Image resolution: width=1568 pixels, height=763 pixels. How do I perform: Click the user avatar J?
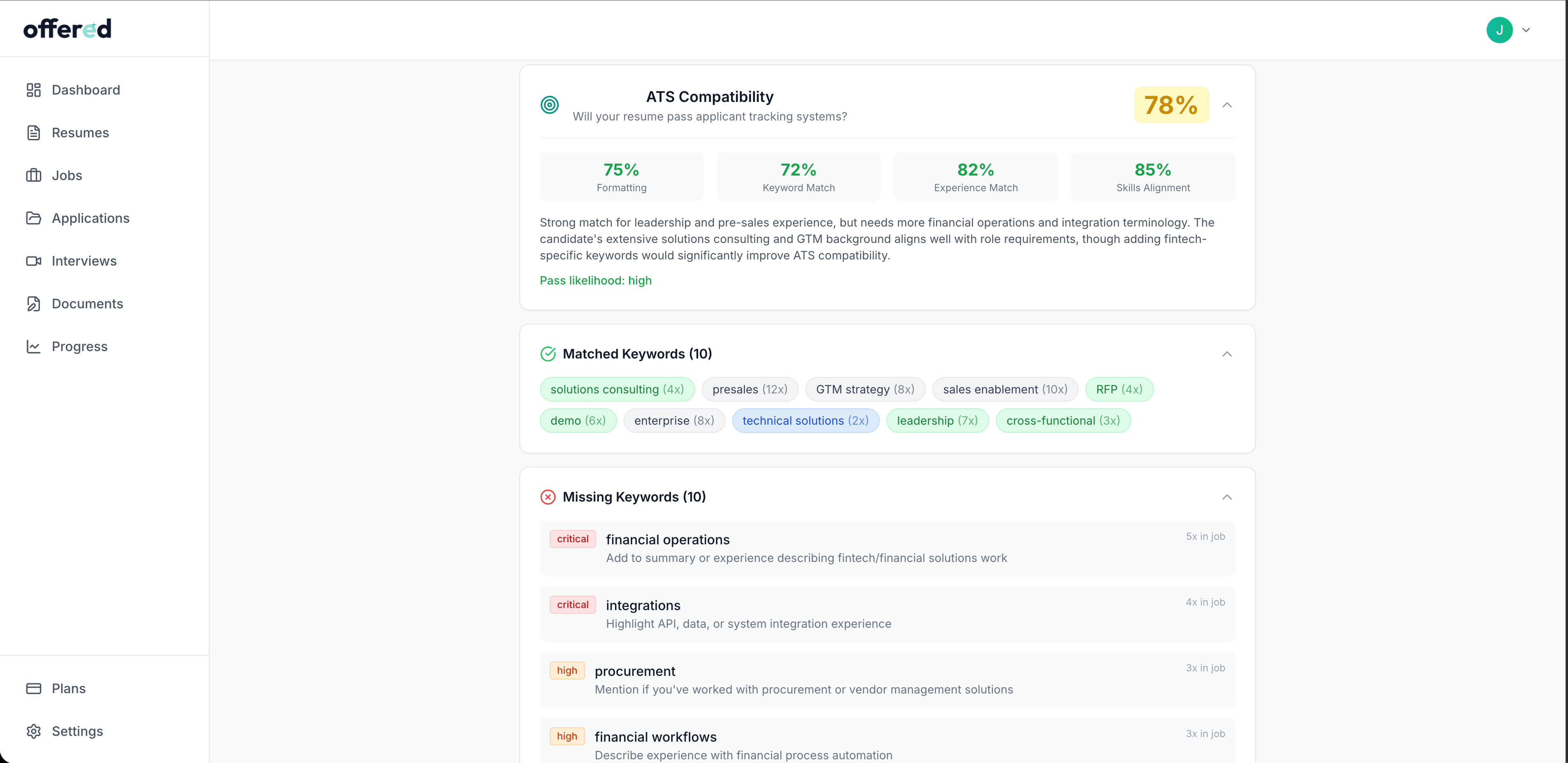click(1500, 29)
